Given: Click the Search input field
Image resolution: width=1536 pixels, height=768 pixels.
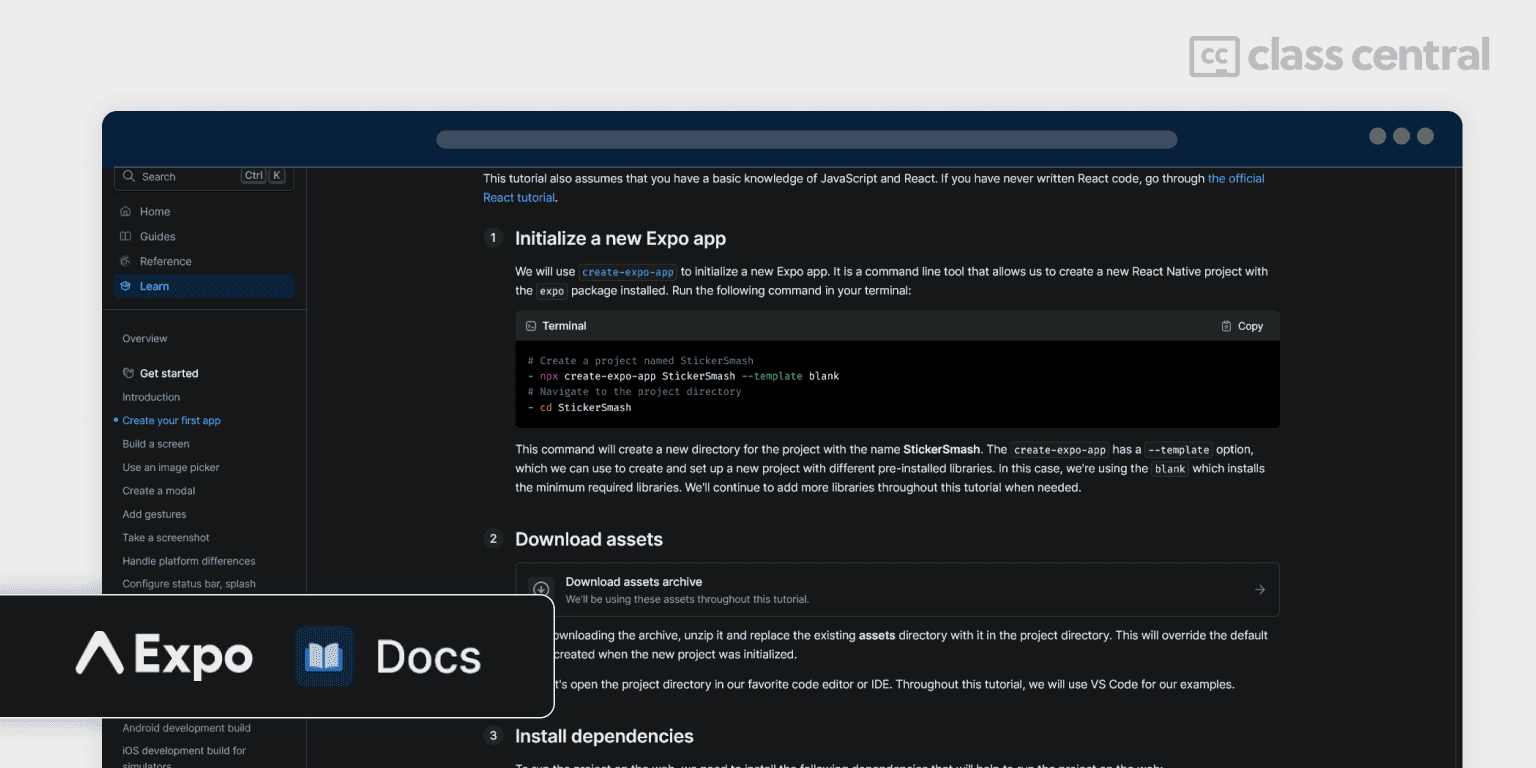Looking at the screenshot, I should coord(204,177).
